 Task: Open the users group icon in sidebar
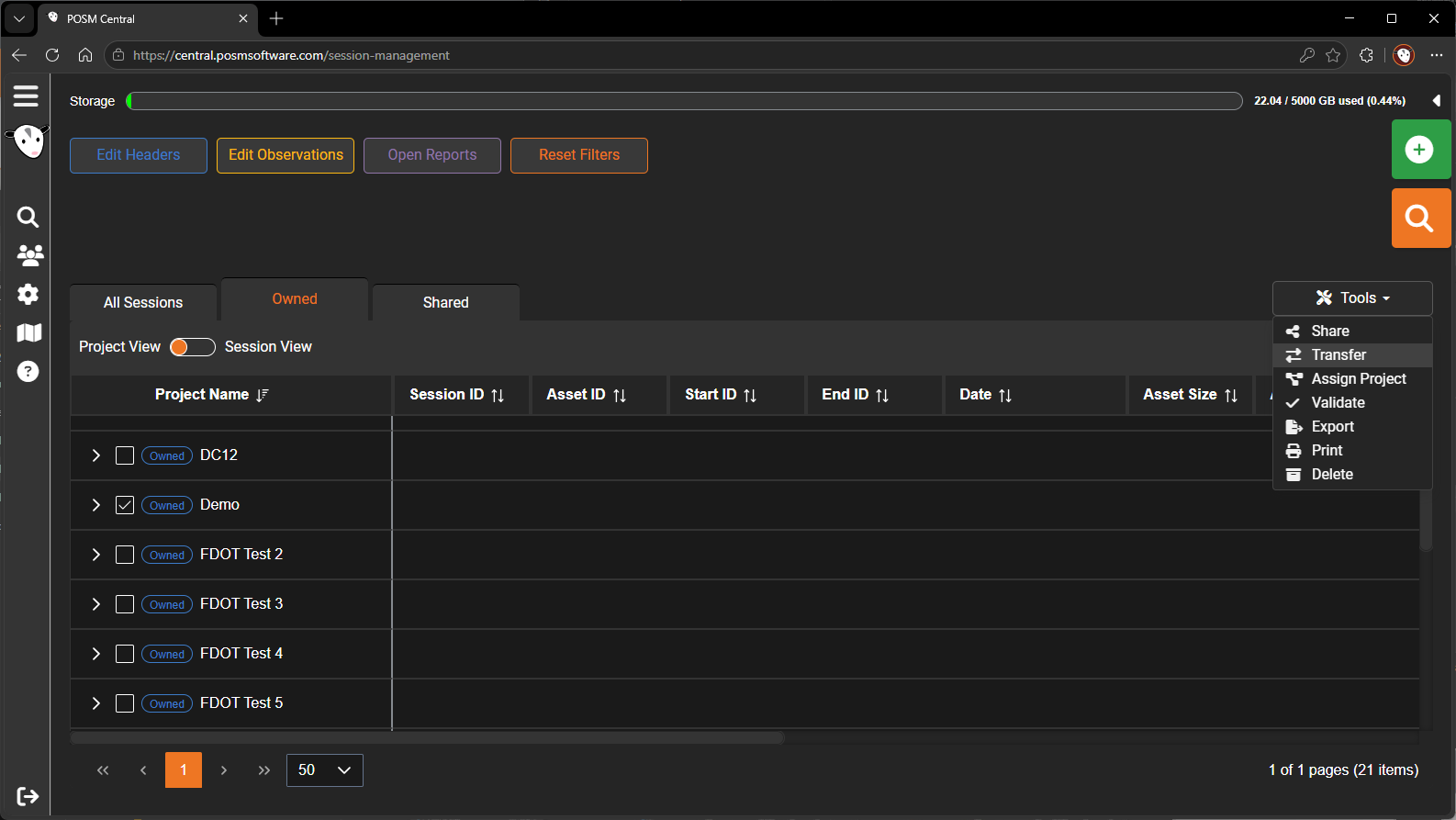(29, 255)
